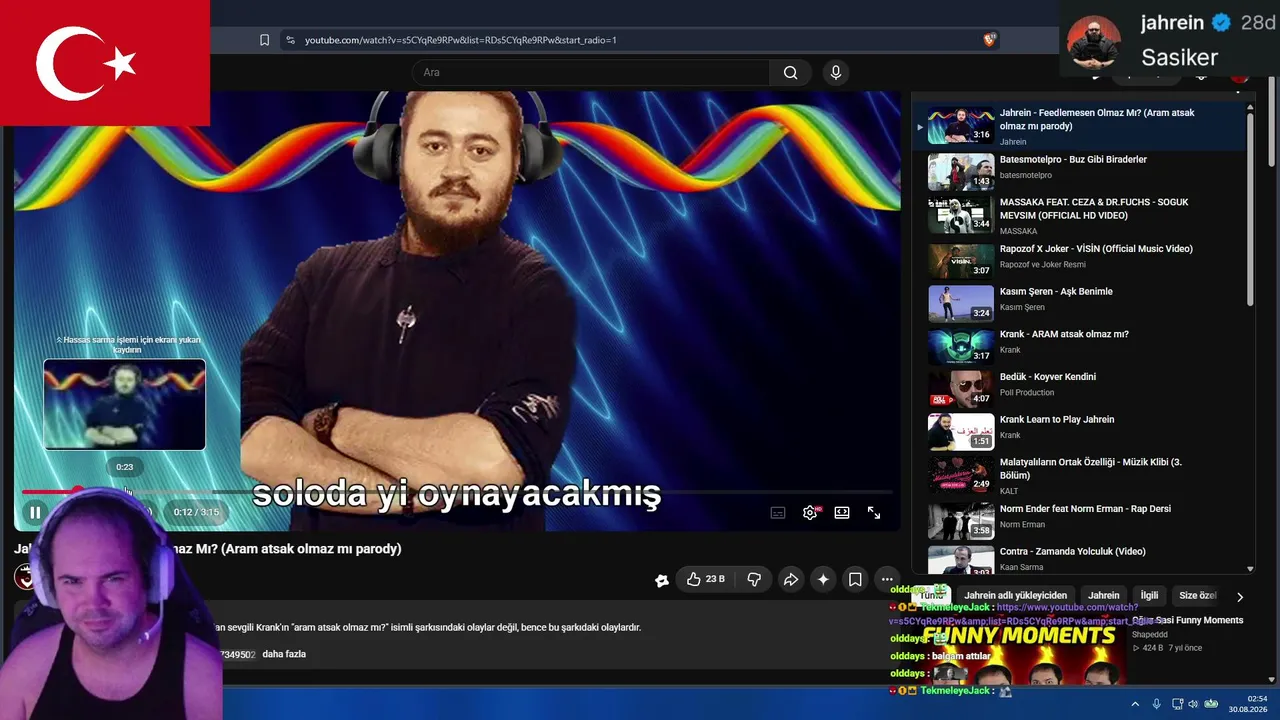1280x720 pixels.
Task: Select the 'Size özel' filter chip
Action: (1197, 595)
